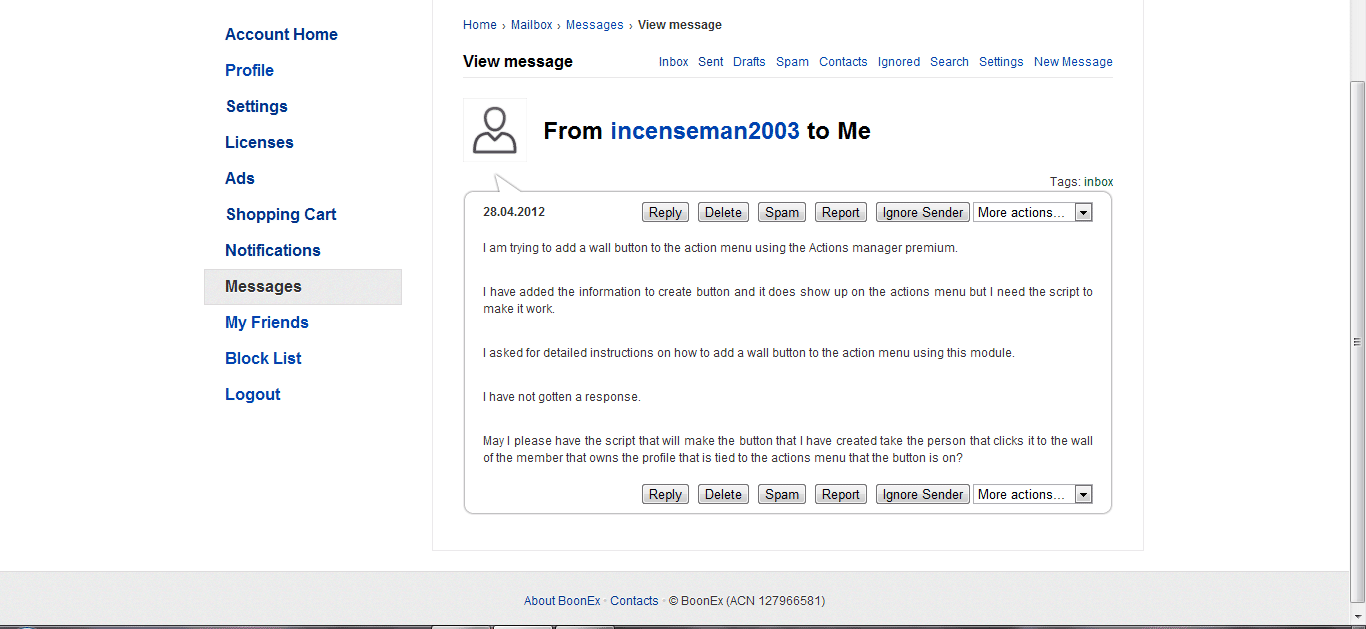1366x629 pixels.
Task: Open incenseman2003's profile link
Action: (x=705, y=131)
